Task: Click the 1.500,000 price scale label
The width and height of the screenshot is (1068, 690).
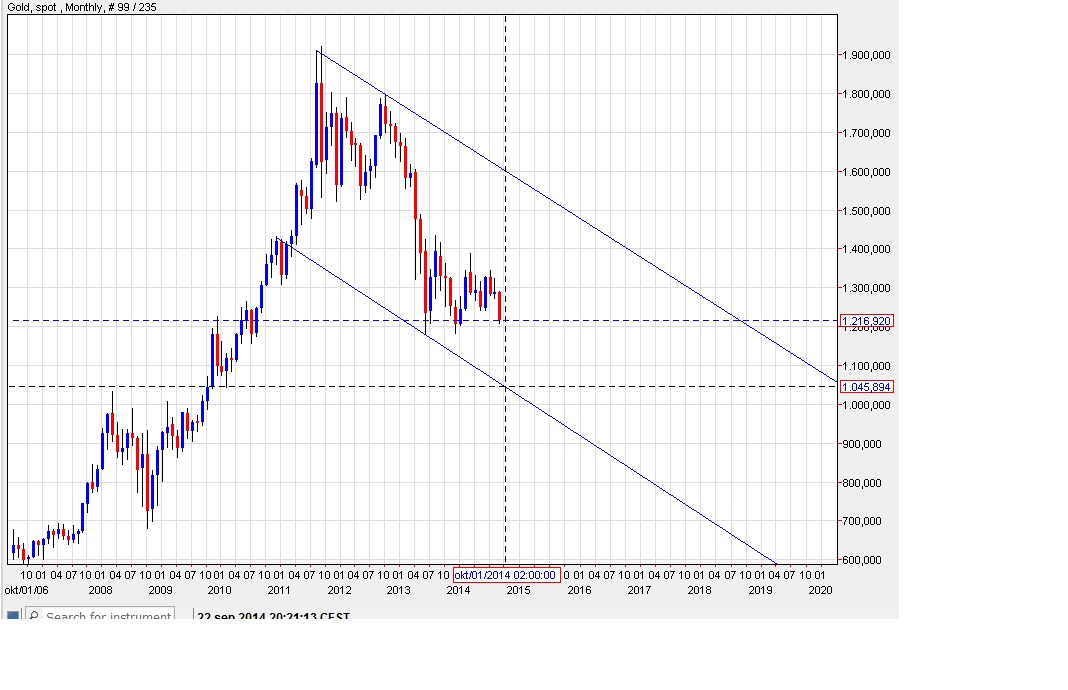Action: point(866,211)
